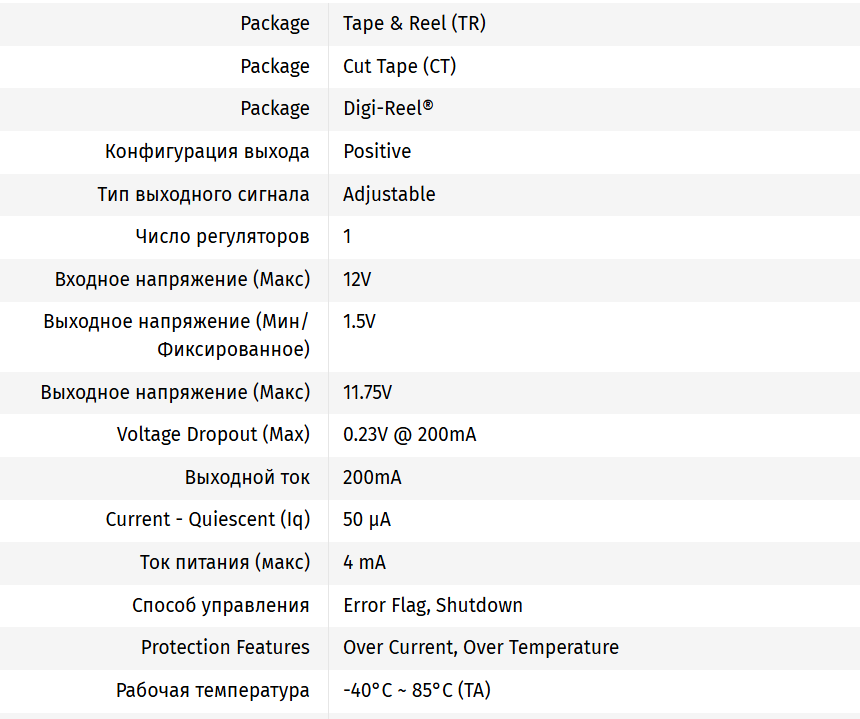Screen dimensions: 860x719
Task: Click the "Tape & Reel (TR)" package value
Action: (414, 23)
